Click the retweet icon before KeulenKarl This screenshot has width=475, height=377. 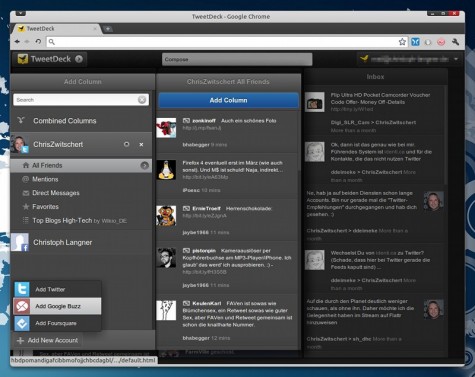pos(186,303)
